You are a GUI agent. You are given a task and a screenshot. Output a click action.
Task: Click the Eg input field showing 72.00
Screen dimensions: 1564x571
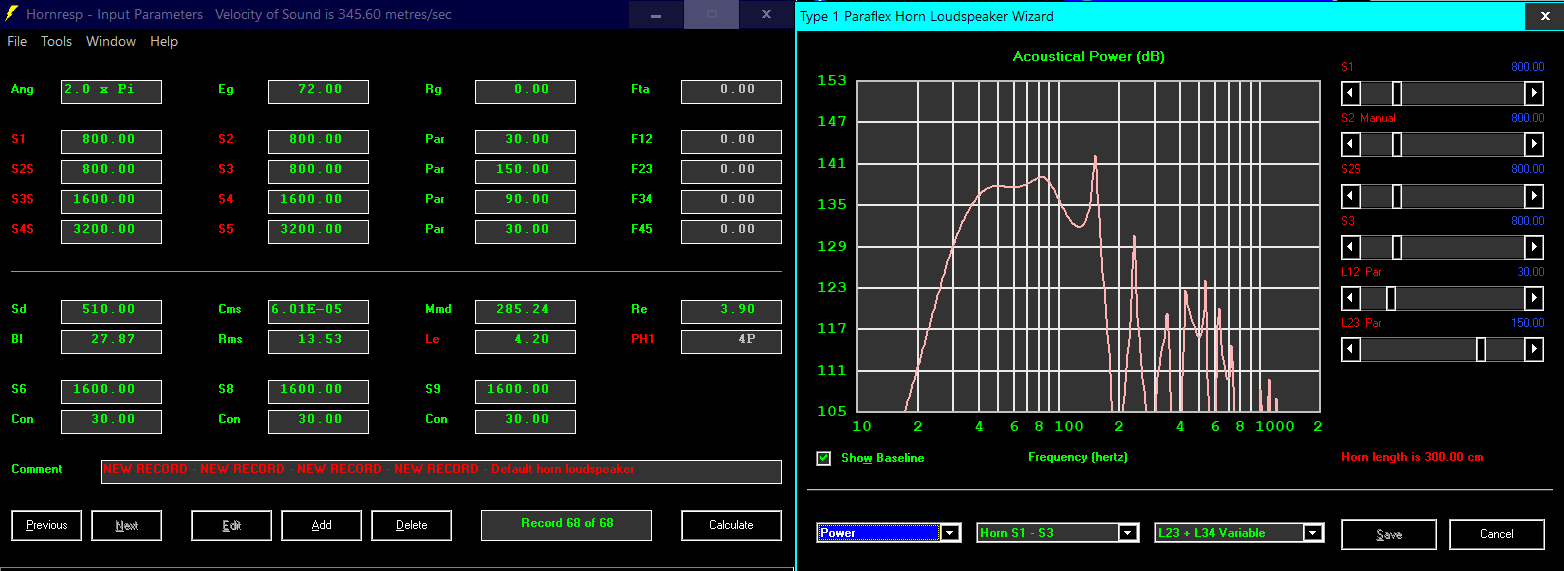click(318, 91)
